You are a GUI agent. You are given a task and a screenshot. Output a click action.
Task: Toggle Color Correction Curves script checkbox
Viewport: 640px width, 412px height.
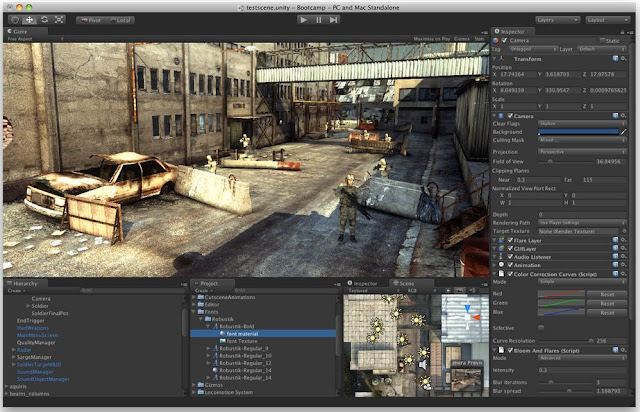[510, 274]
